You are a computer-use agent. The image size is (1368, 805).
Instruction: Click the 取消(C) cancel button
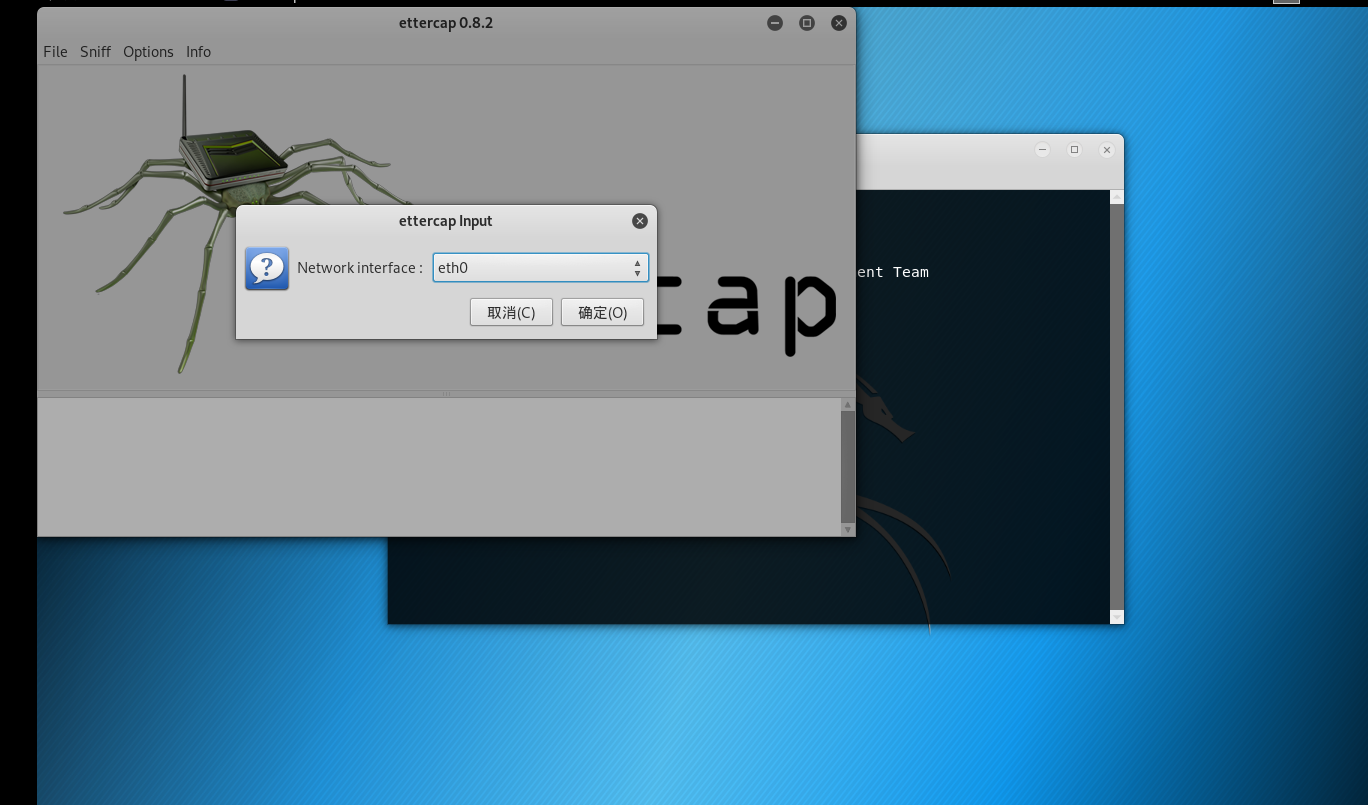511,312
